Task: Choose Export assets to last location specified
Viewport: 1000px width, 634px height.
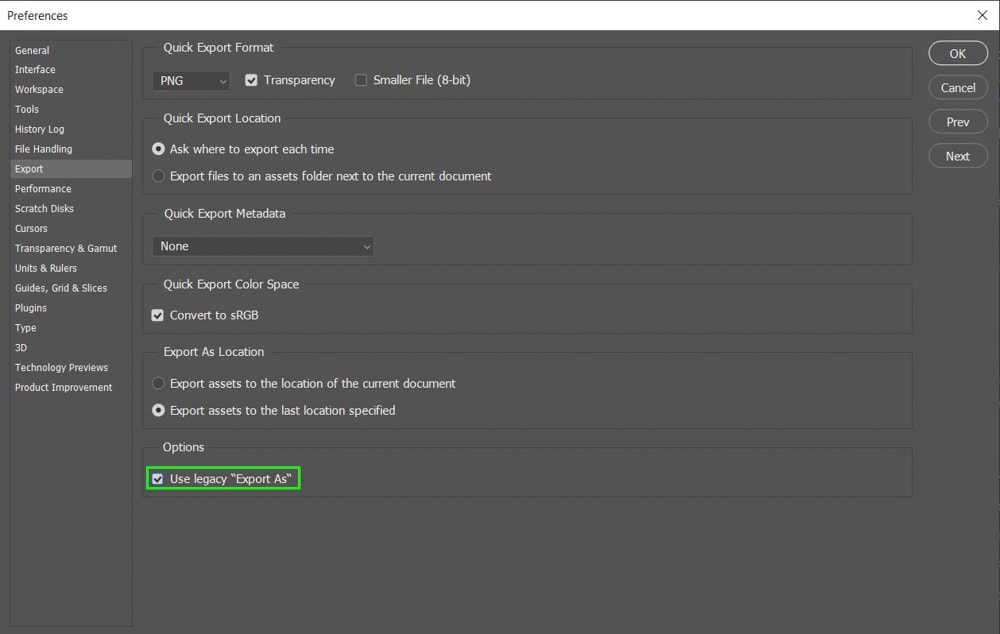Action: coord(158,410)
